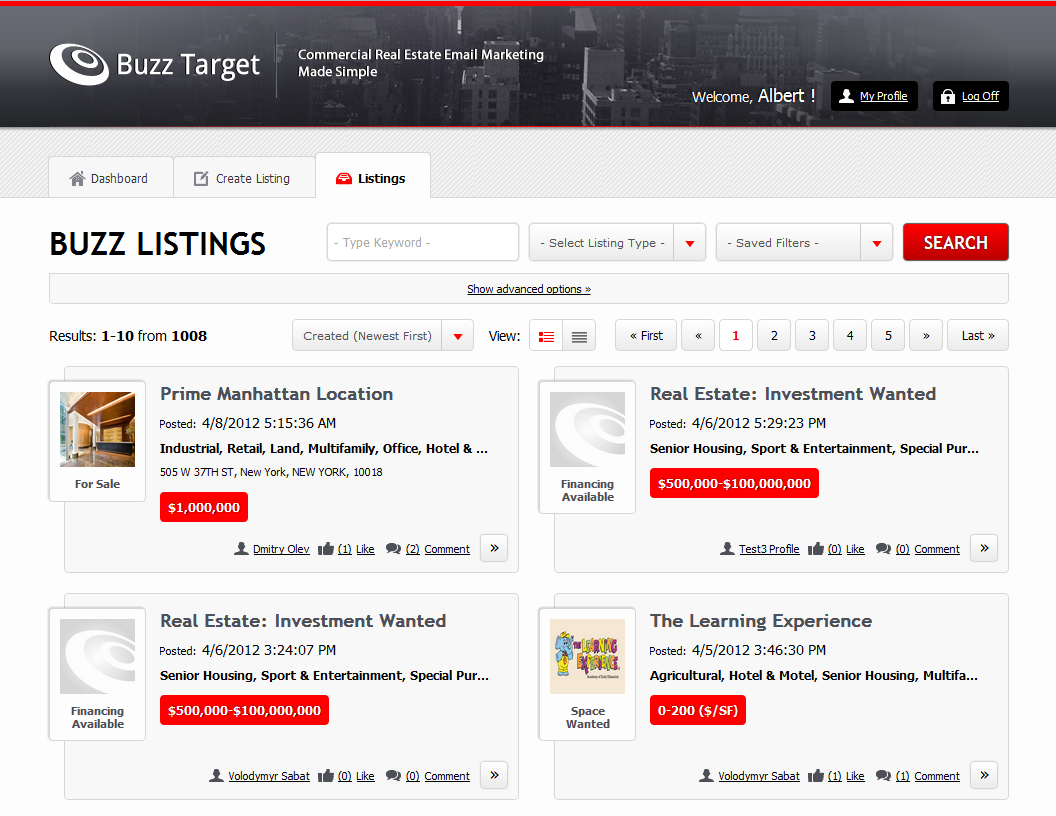Click the comment bubble icon on The Learning Experience
The height and width of the screenshot is (816, 1056).
click(x=883, y=776)
